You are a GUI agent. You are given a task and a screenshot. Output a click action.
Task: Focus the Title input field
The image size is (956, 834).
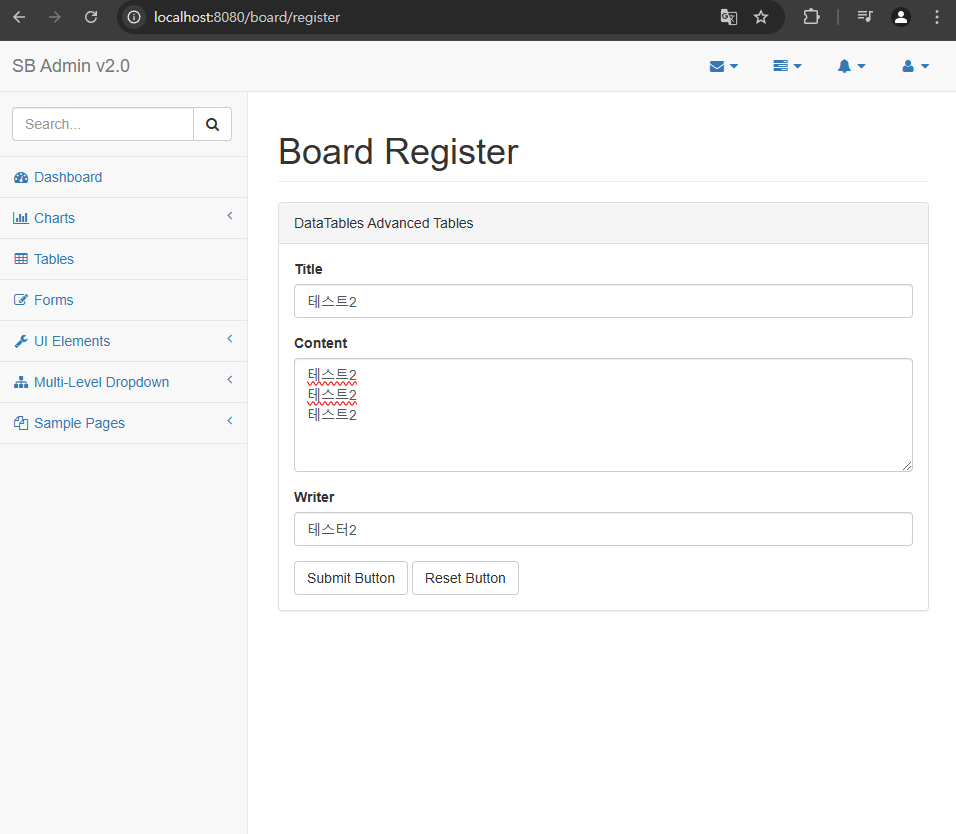[x=603, y=301]
